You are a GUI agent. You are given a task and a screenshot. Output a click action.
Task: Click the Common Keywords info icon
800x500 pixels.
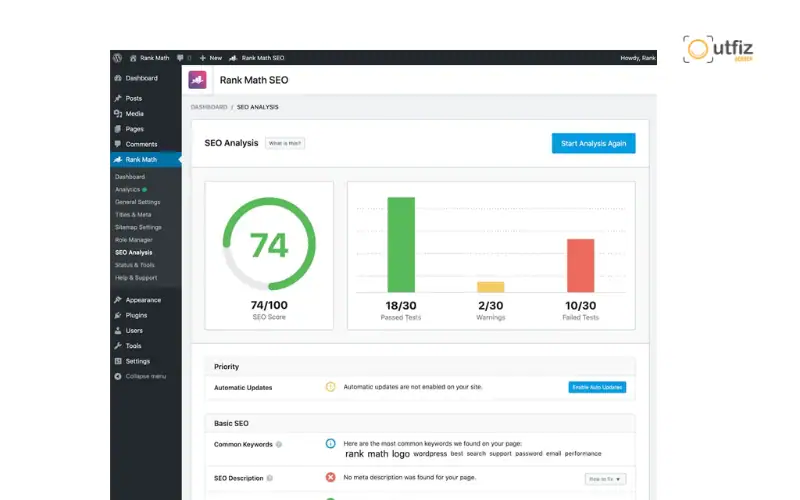tap(331, 443)
